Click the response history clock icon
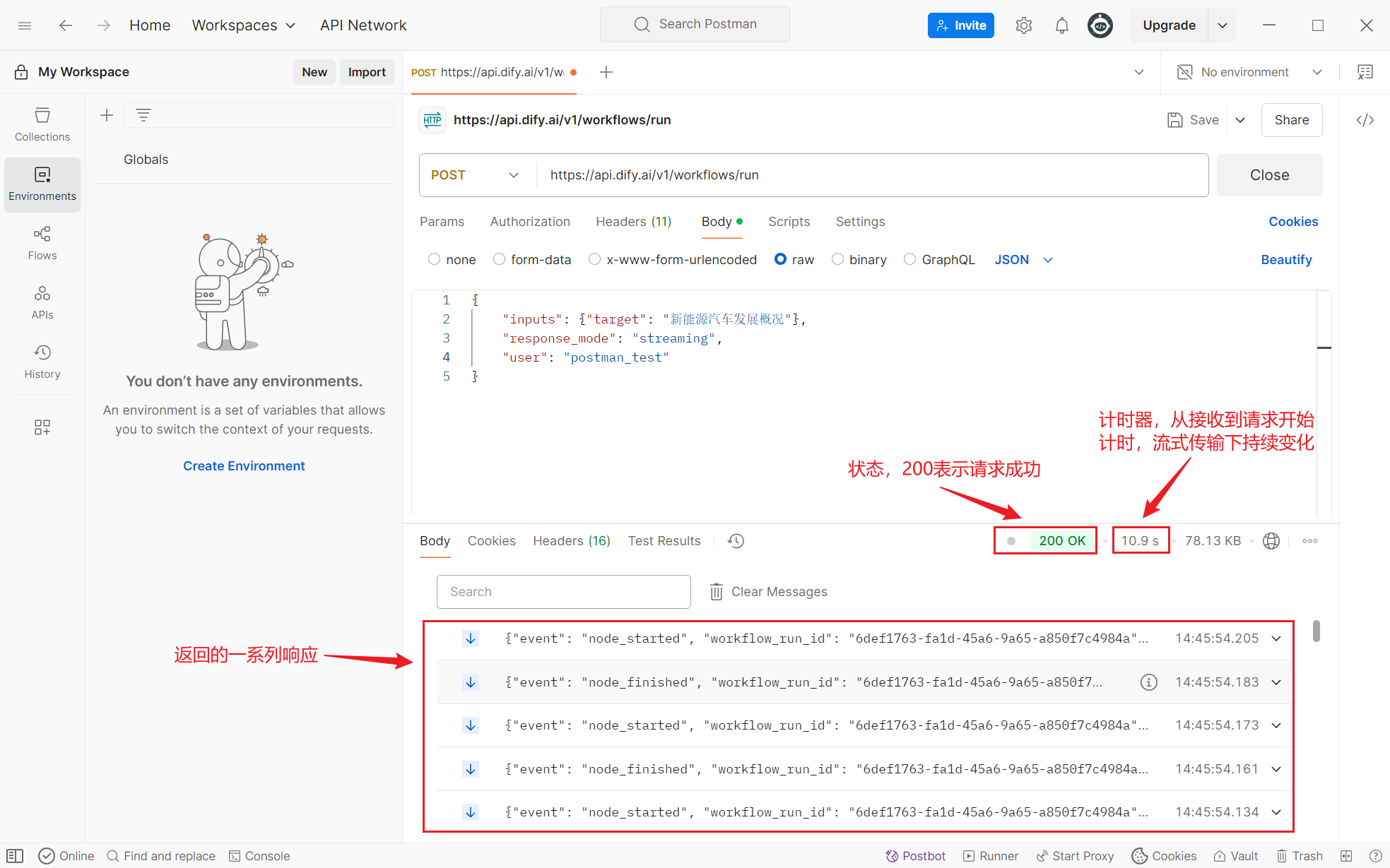The image size is (1390, 868). point(736,541)
